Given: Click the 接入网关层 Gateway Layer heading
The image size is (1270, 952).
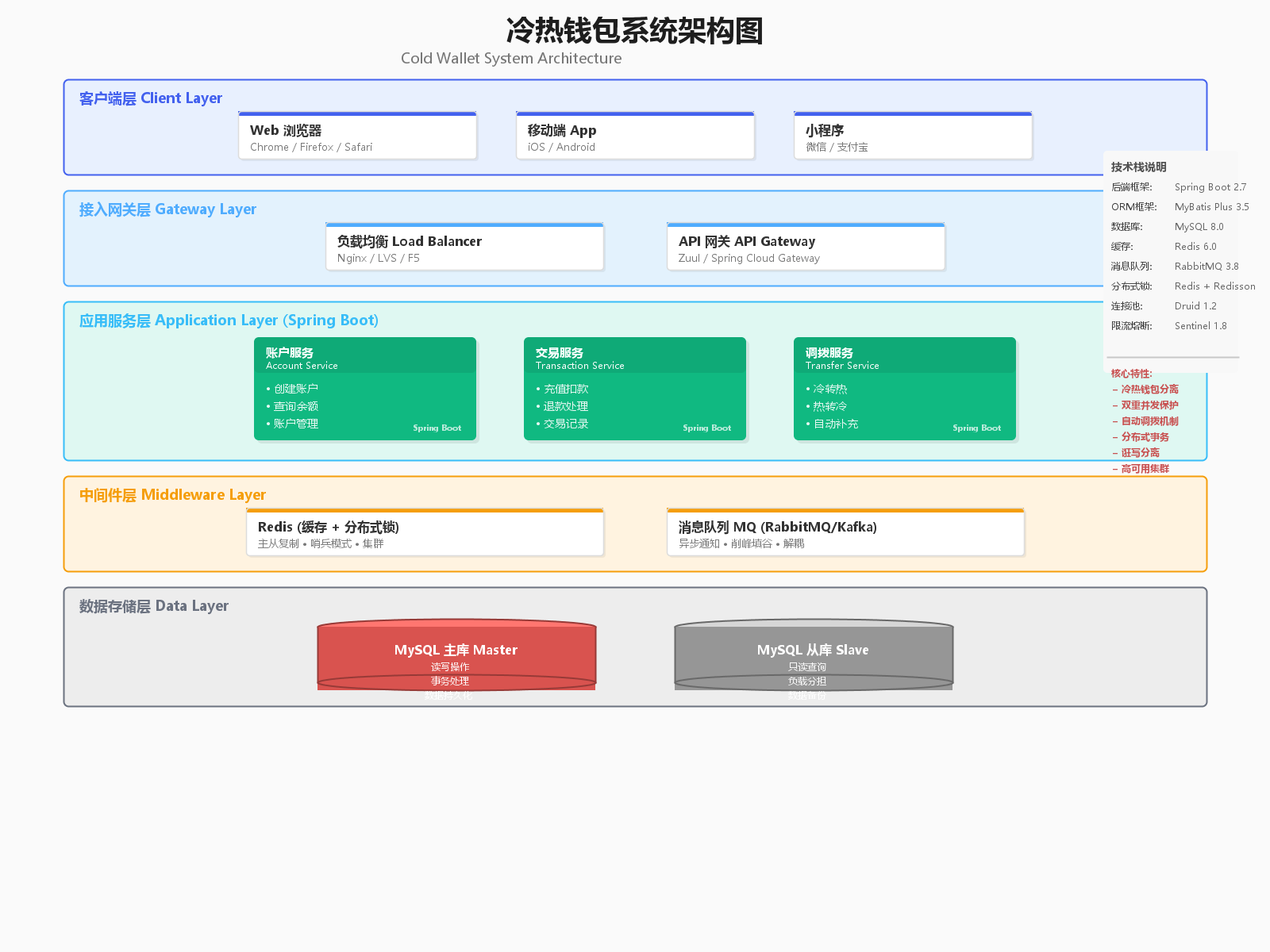Looking at the screenshot, I should pos(167,209).
